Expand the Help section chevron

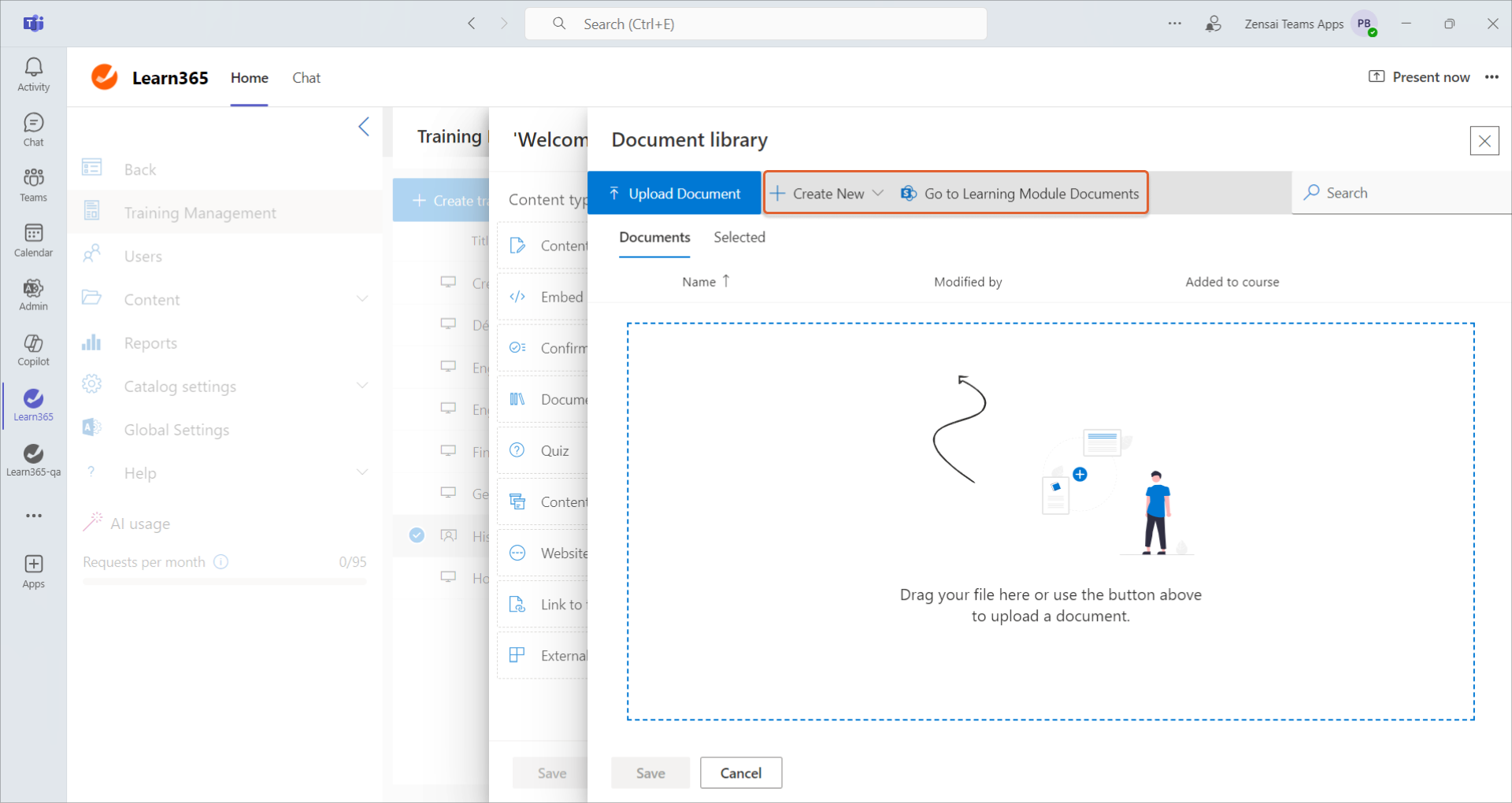[x=362, y=472]
